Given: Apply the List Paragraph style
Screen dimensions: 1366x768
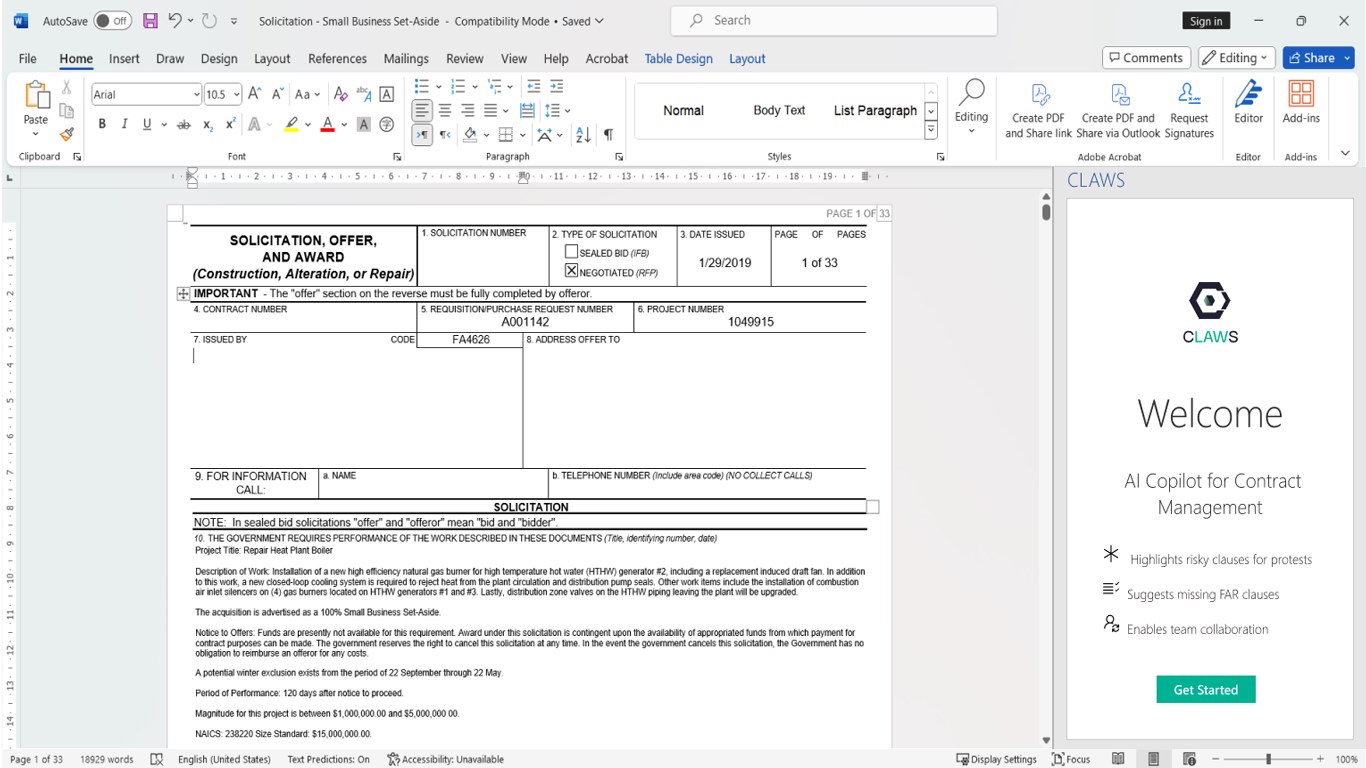Looking at the screenshot, I should coord(875,110).
